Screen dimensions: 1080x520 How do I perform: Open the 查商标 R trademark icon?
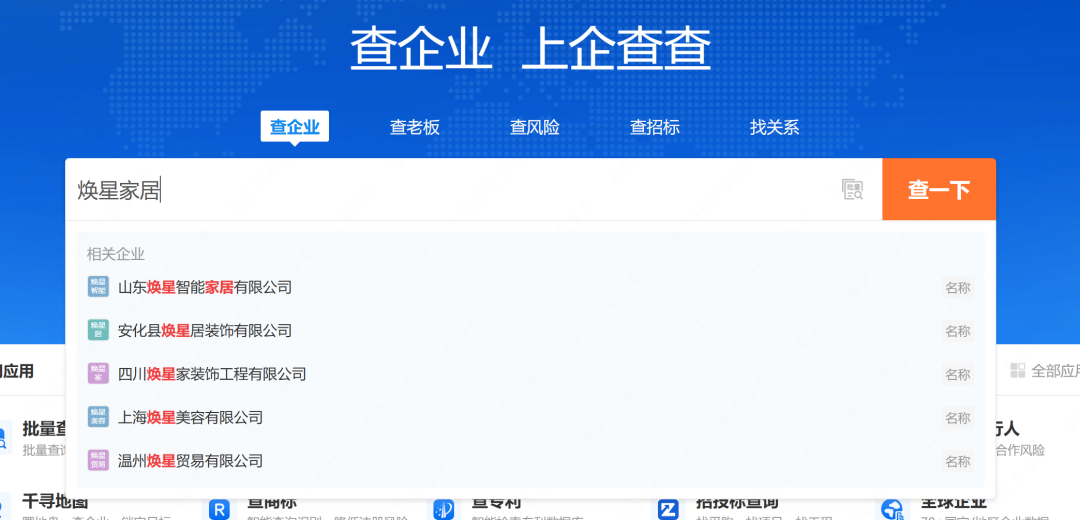tap(219, 509)
